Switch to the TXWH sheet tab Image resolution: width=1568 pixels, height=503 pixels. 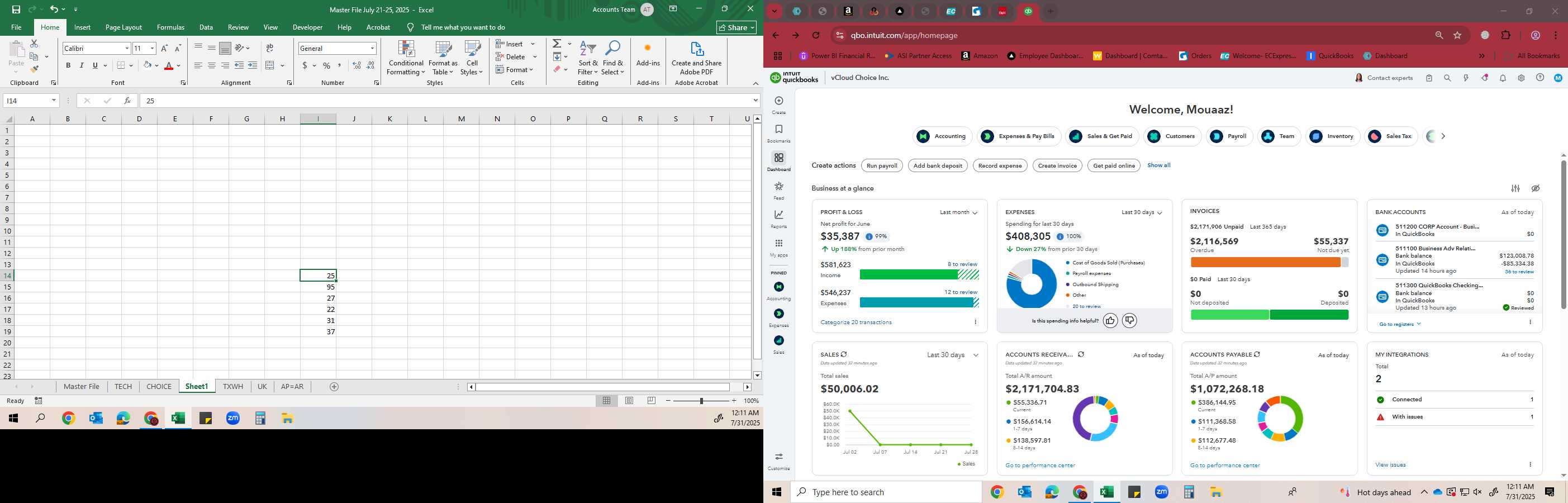(x=232, y=387)
